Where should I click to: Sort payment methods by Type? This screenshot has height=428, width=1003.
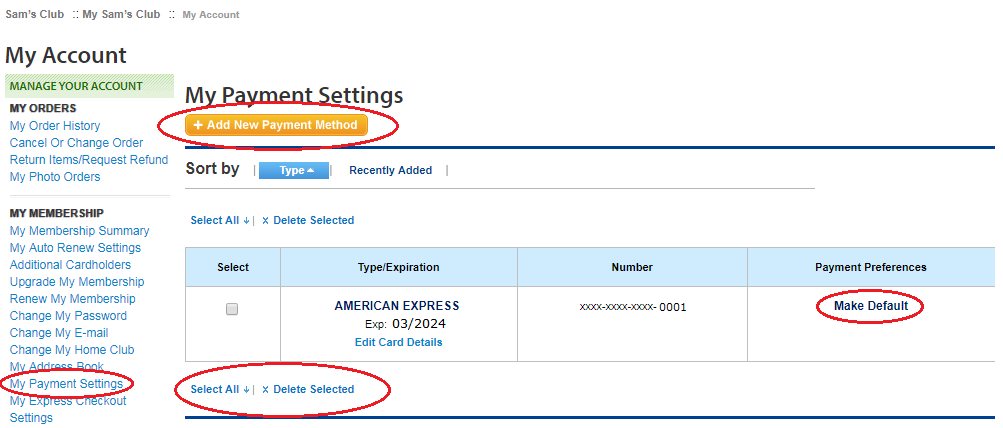click(x=293, y=170)
